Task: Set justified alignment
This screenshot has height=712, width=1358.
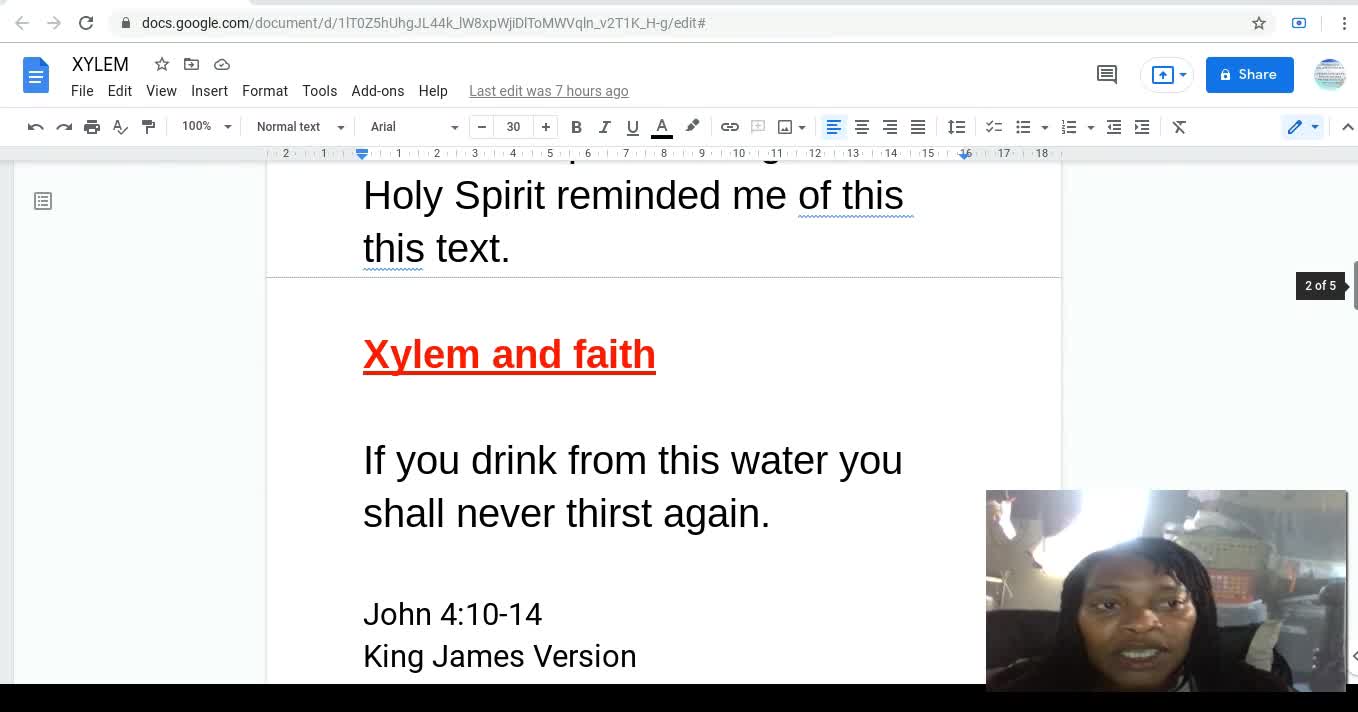Action: pos(918,127)
